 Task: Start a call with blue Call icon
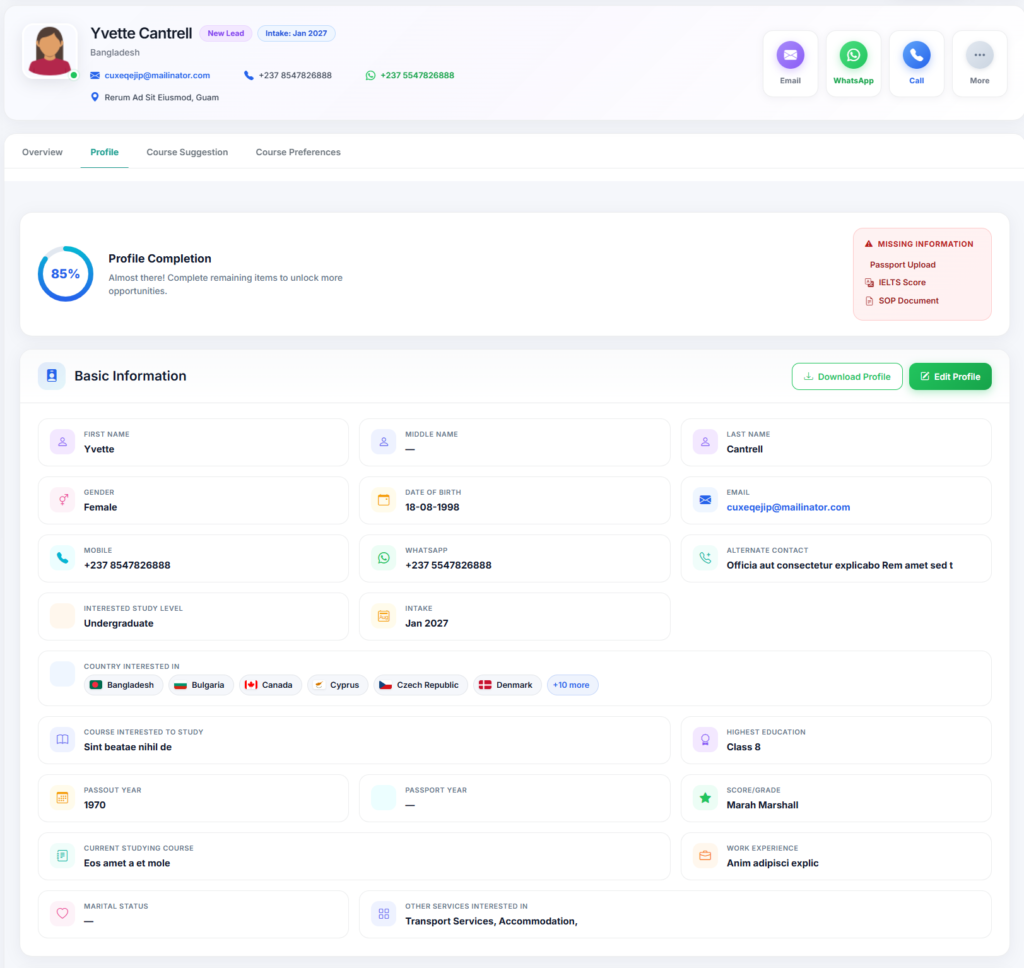click(916, 56)
